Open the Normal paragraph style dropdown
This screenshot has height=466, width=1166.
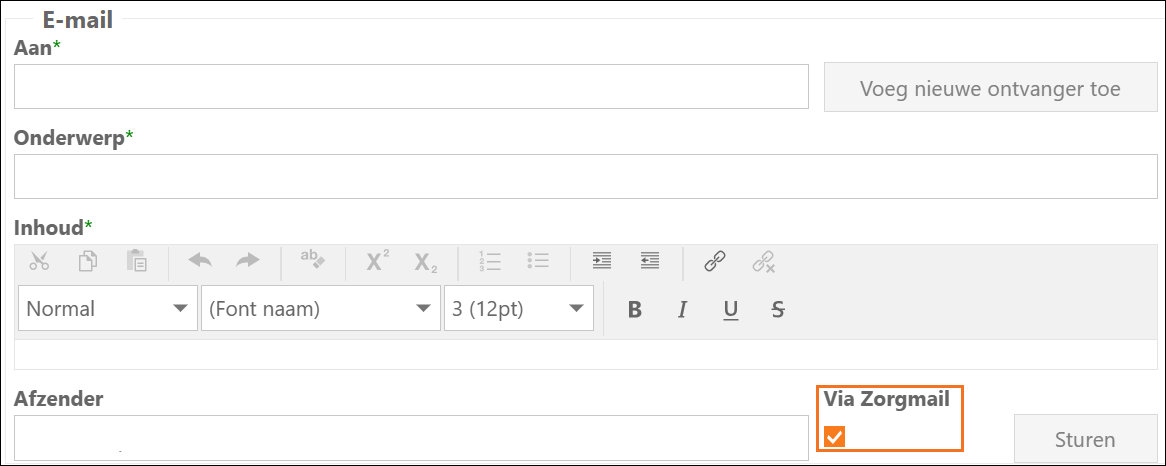108,308
